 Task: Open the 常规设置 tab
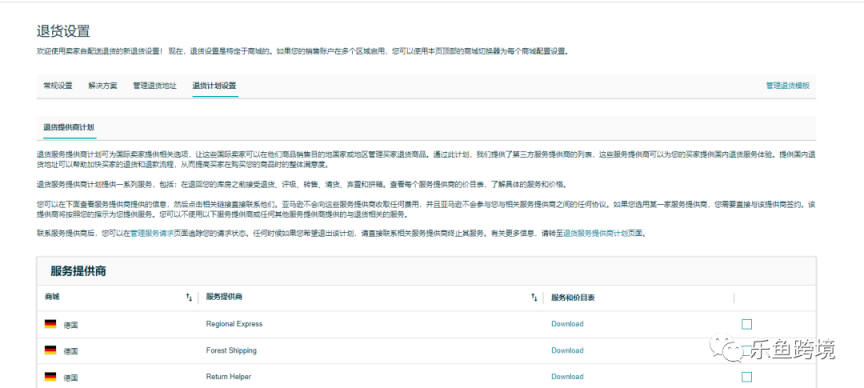coord(58,86)
